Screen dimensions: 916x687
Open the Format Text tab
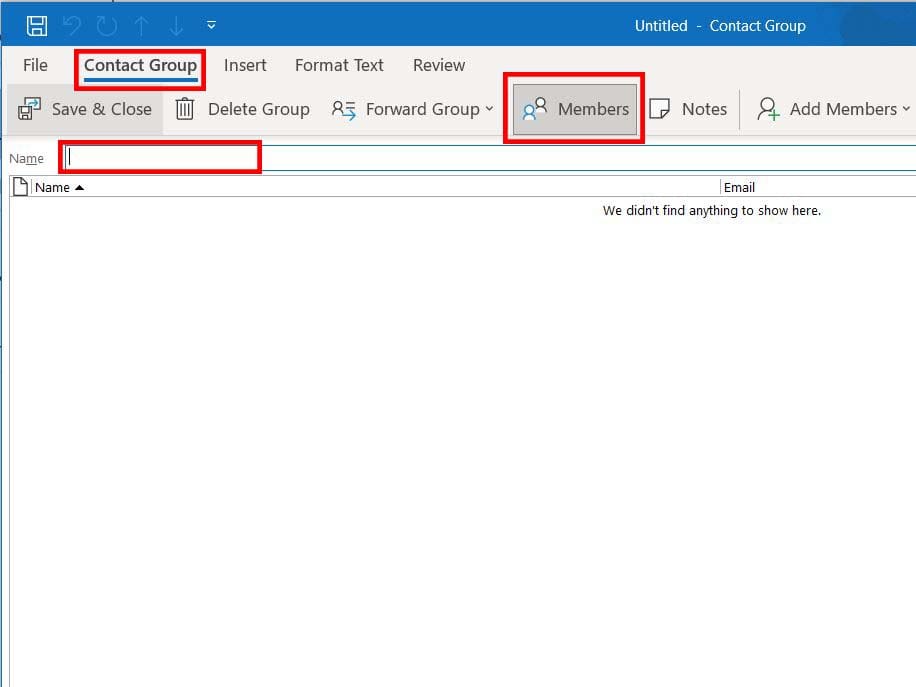pyautogui.click(x=339, y=65)
